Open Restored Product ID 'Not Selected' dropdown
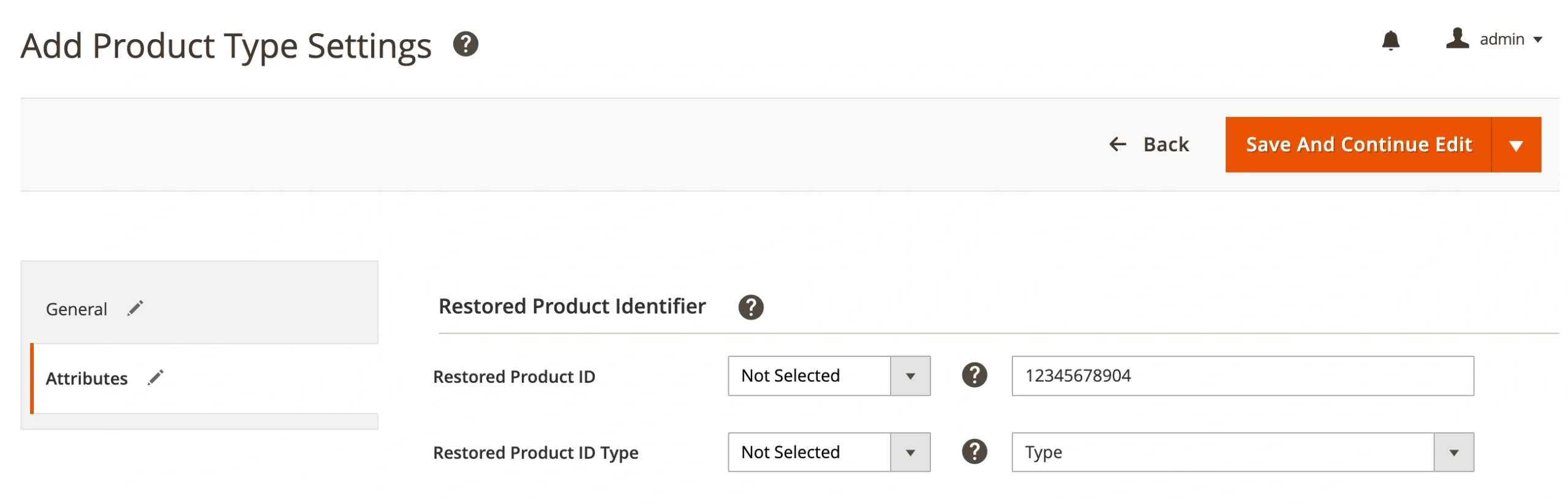 coord(828,375)
